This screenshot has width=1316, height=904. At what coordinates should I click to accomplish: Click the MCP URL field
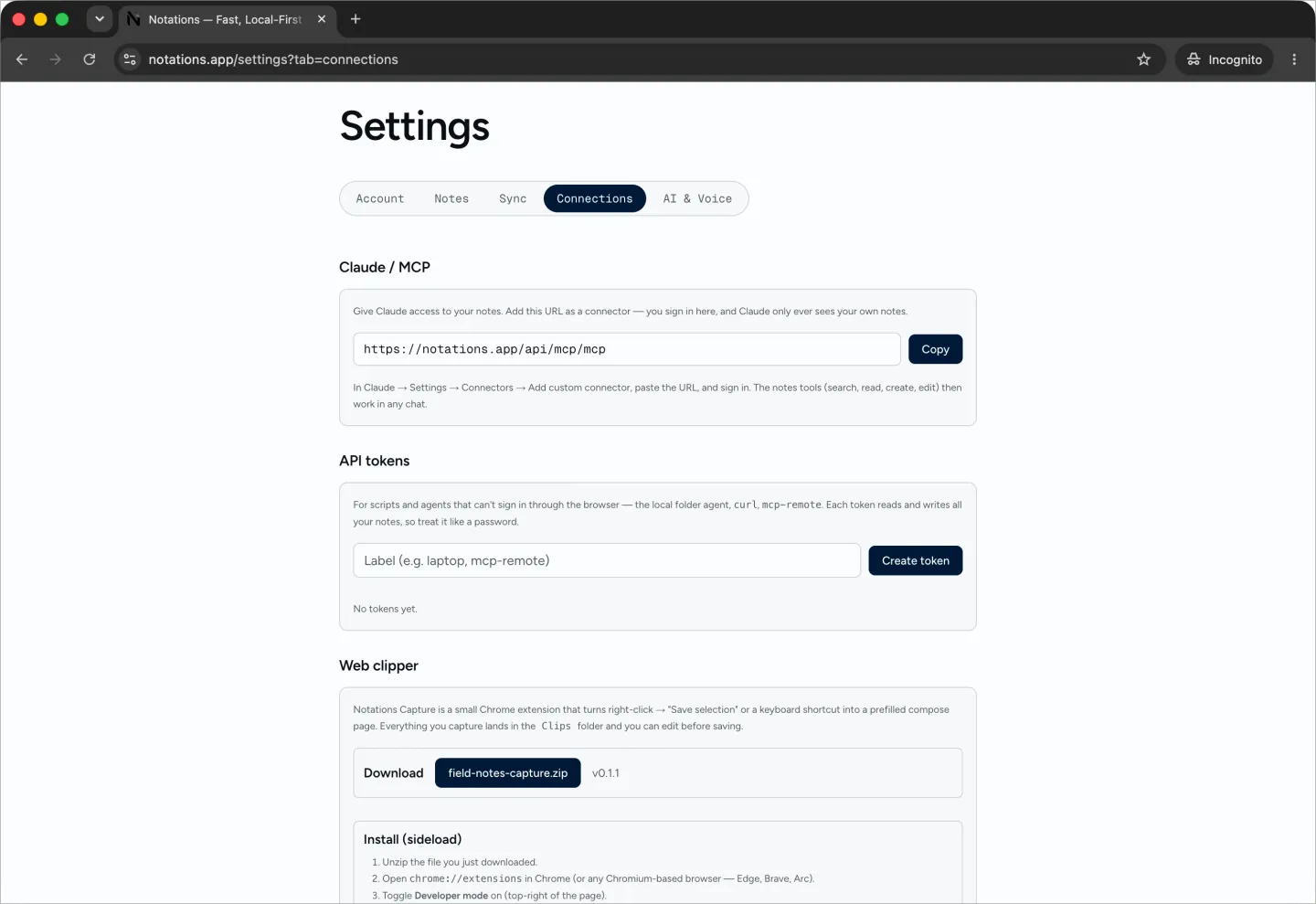click(x=627, y=349)
